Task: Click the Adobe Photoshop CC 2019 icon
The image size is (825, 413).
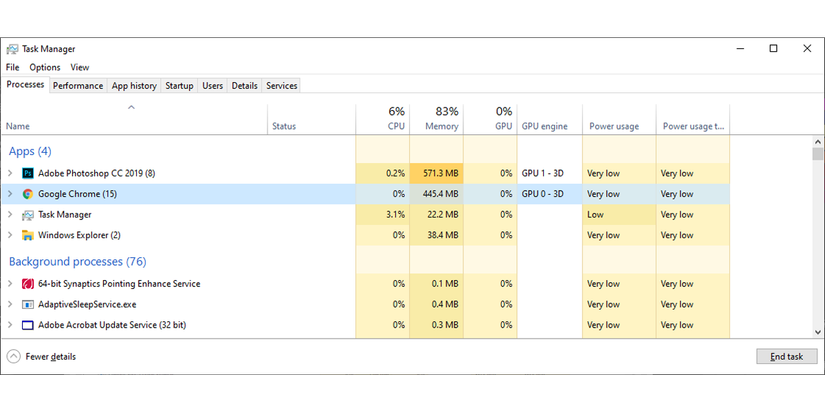Action: [x=27, y=173]
